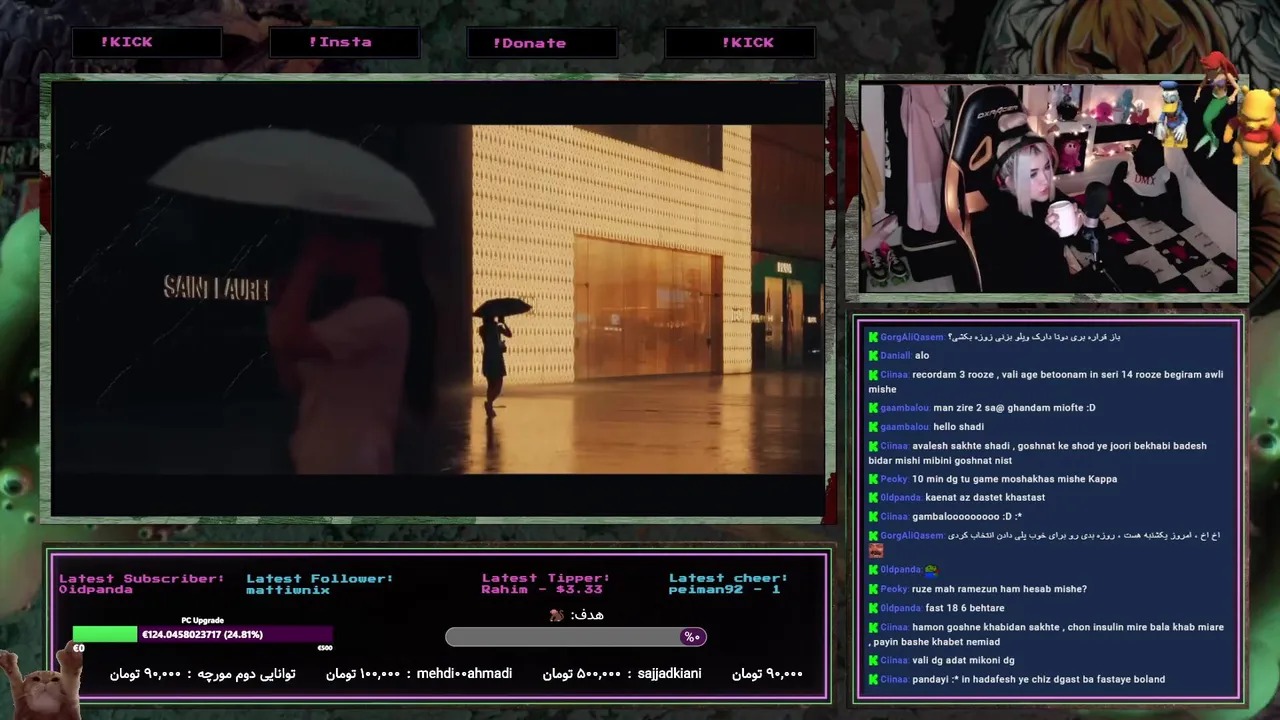Click the "€500" goal limit label
This screenshot has width=1280, height=720.
(324, 649)
